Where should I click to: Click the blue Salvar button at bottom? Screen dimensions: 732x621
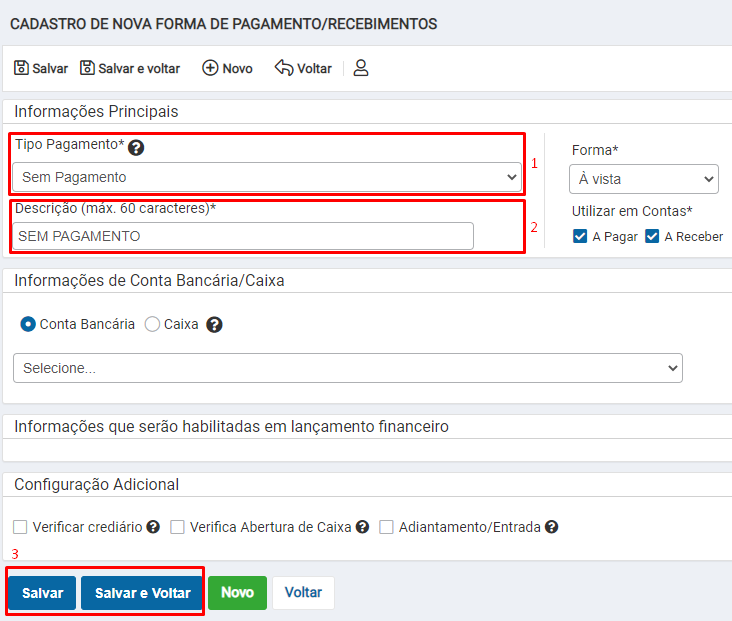click(42, 593)
